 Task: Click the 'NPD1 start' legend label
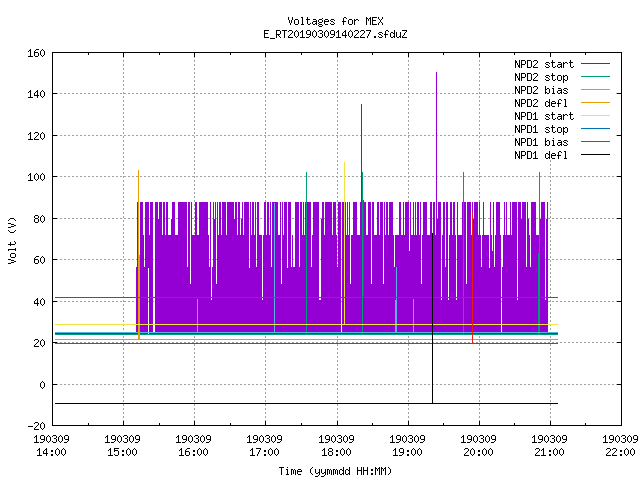coord(544,116)
